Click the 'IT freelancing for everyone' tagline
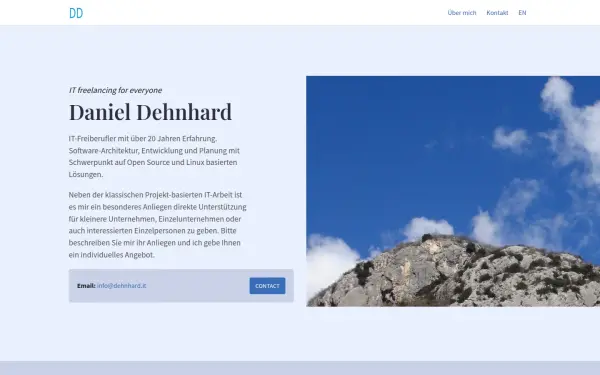The height and width of the screenshot is (375, 600). pyautogui.click(x=116, y=90)
